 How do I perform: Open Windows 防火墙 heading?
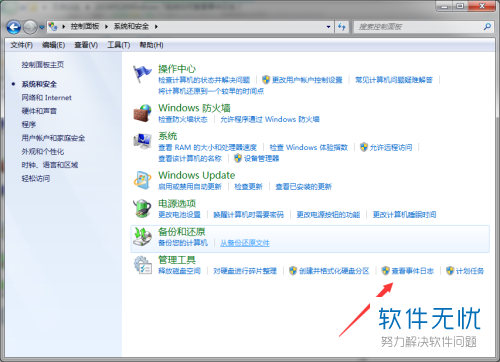pyautogui.click(x=194, y=108)
